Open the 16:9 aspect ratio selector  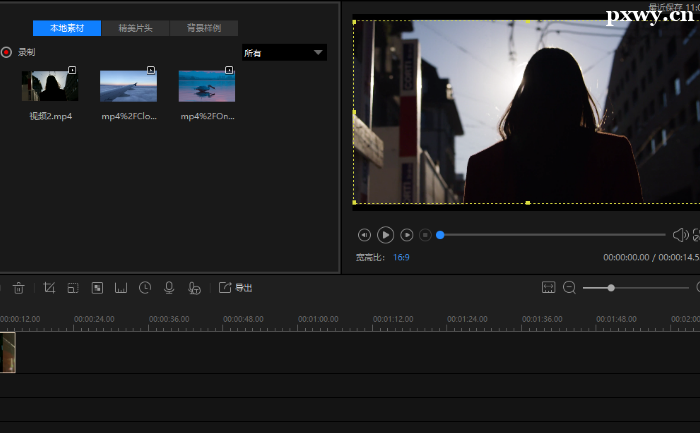click(400, 257)
